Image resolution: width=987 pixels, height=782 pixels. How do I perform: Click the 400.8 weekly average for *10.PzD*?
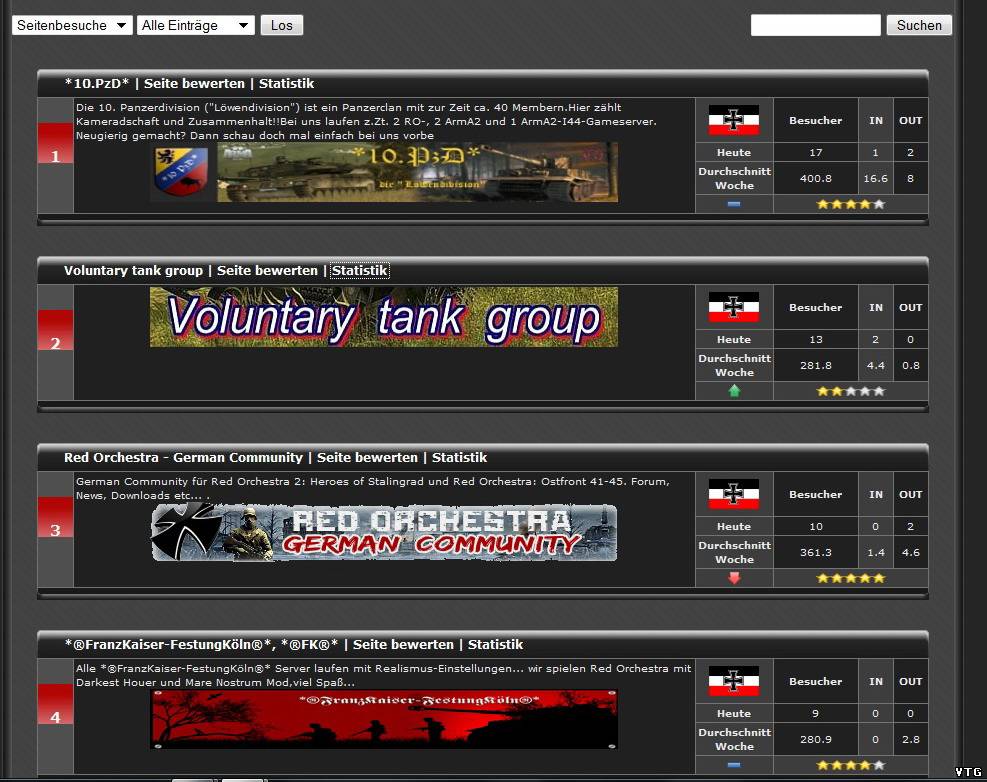click(816, 178)
